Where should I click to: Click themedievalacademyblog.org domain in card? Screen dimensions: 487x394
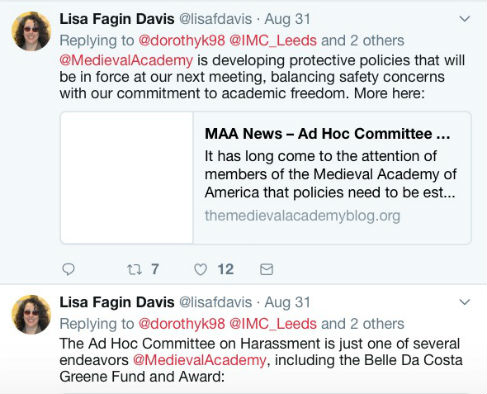[x=302, y=216]
